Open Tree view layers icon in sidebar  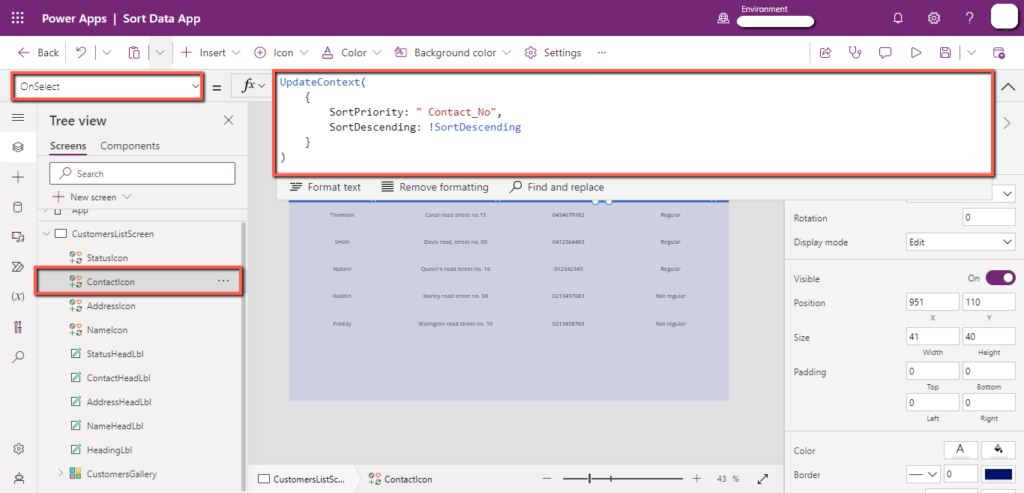click(18, 147)
